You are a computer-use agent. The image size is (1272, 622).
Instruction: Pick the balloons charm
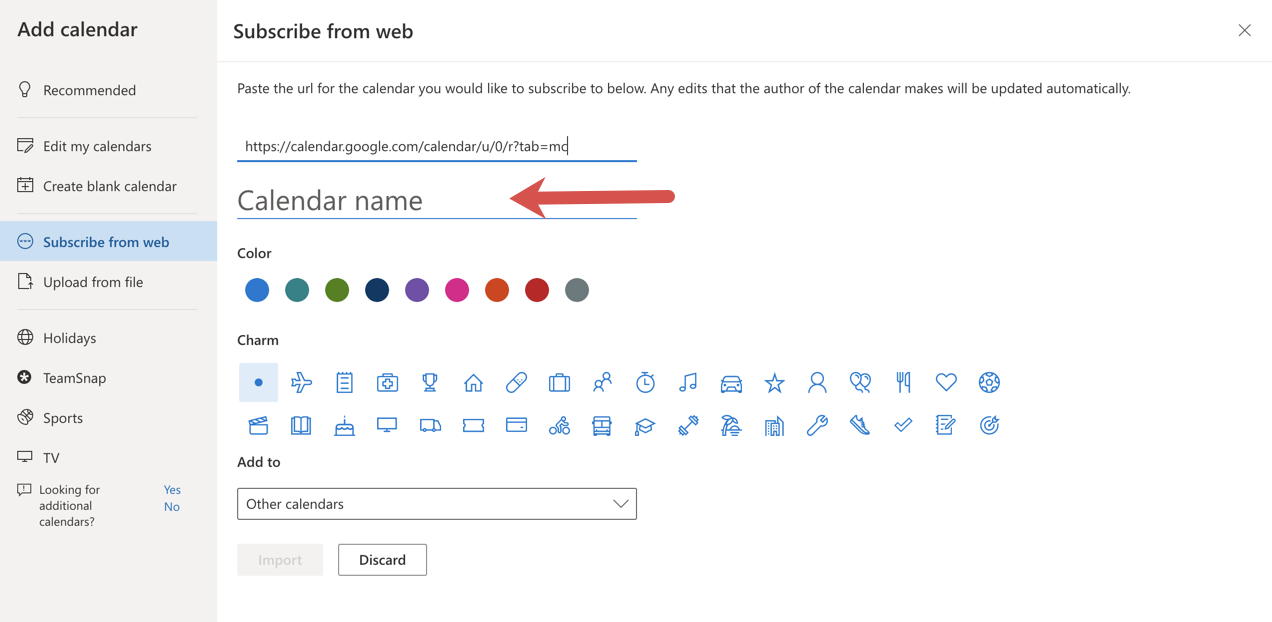click(x=860, y=382)
